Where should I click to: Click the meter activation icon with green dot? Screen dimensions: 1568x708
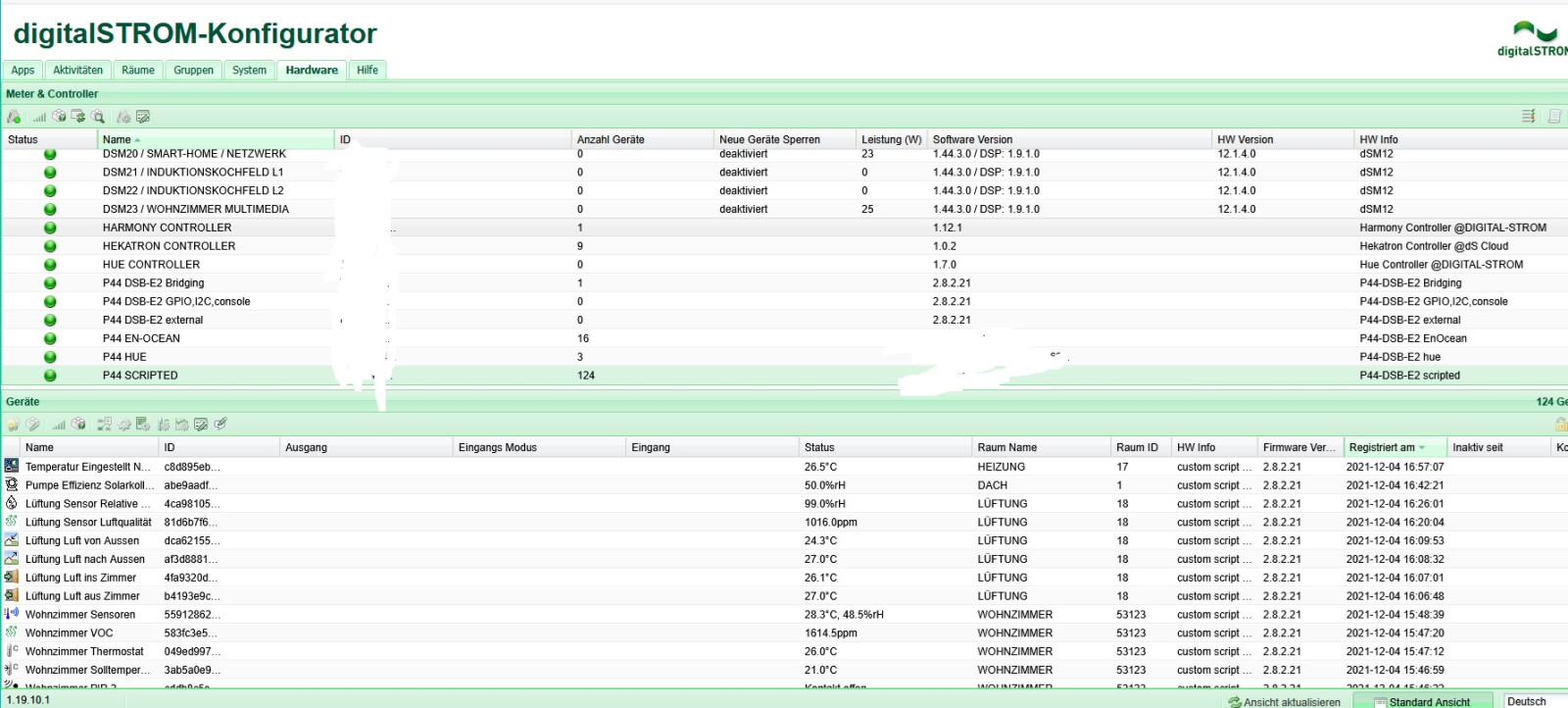point(14,117)
